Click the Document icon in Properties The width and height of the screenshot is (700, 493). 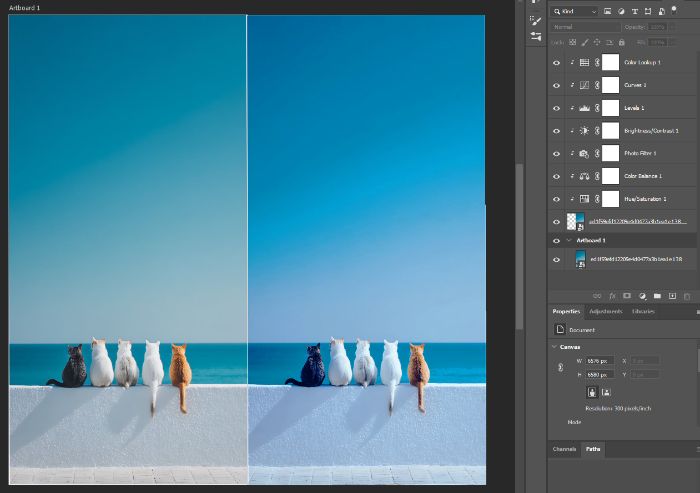coord(559,330)
